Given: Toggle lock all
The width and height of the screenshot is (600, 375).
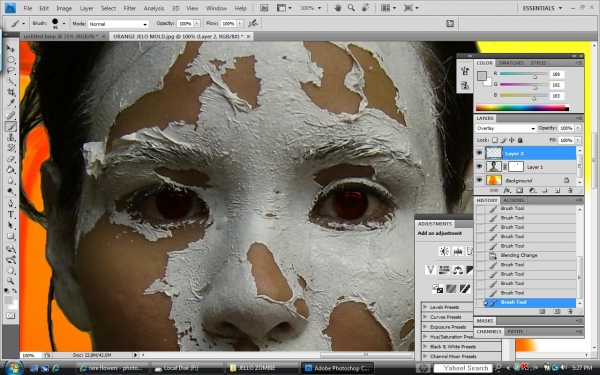Looking at the screenshot, I should coord(520,140).
